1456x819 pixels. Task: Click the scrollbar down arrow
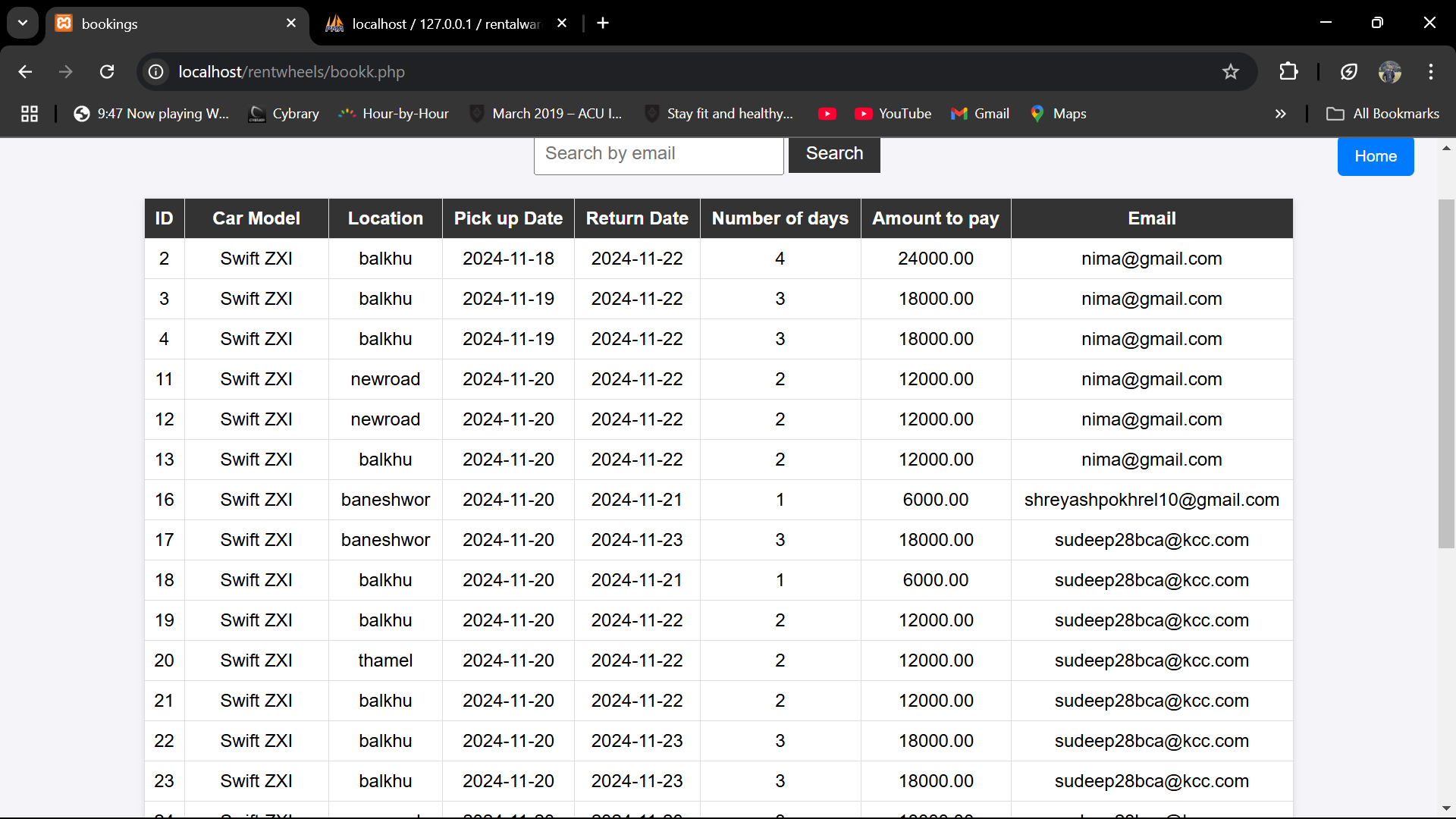(x=1446, y=808)
